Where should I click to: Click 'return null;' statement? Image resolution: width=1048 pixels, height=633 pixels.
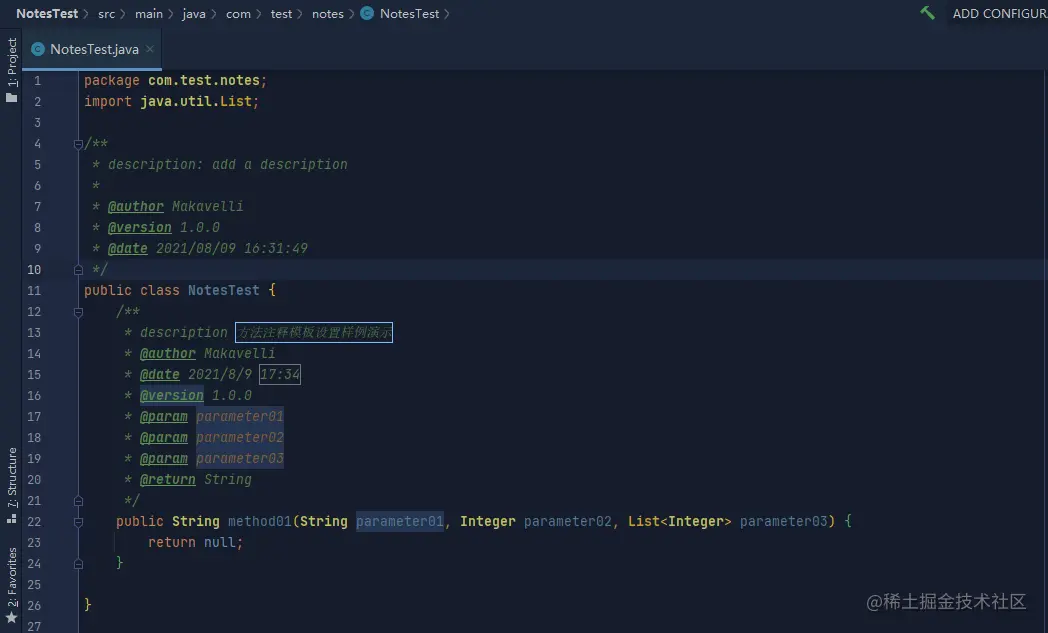point(195,543)
